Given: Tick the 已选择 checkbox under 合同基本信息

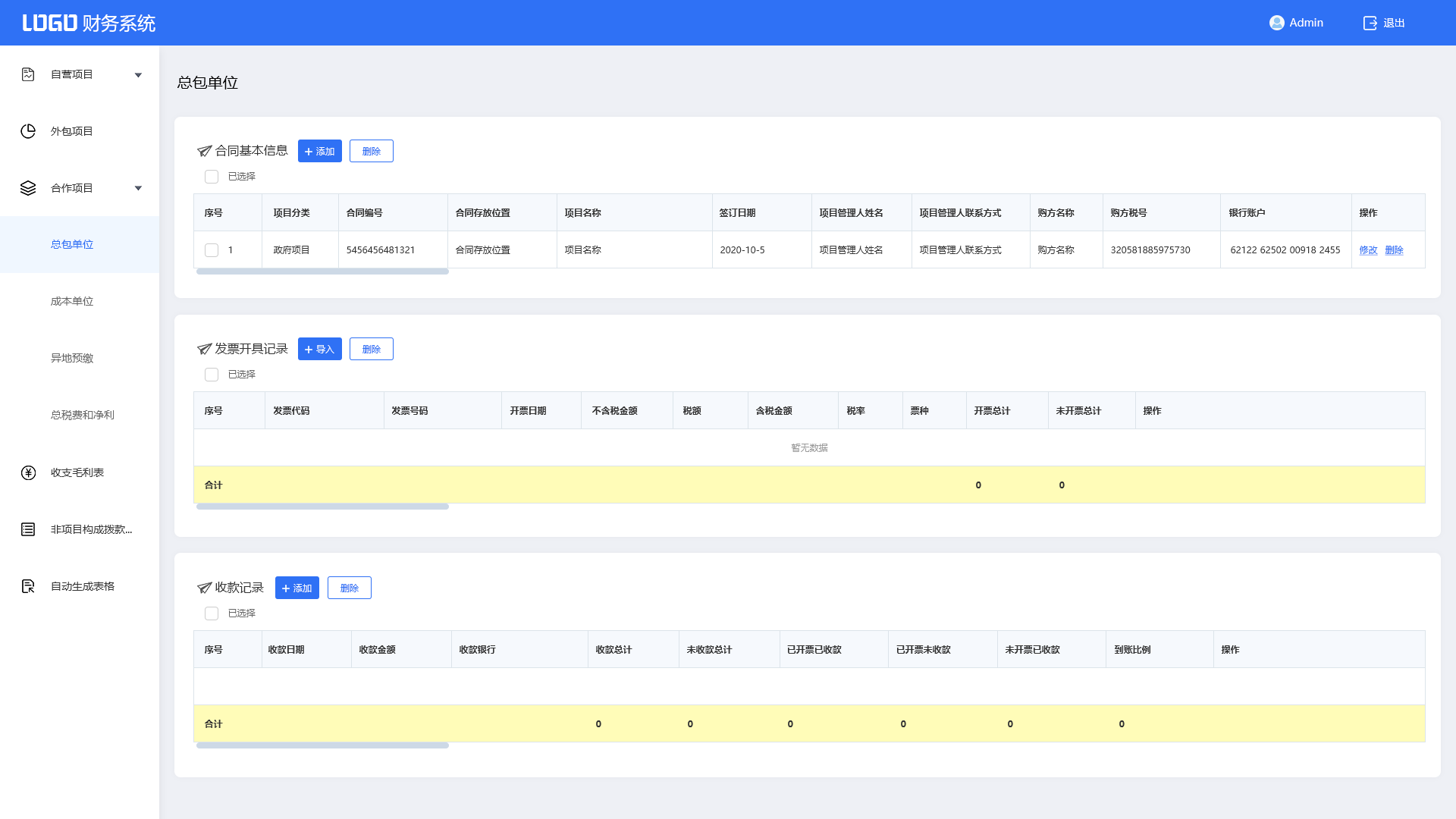Looking at the screenshot, I should pos(212,177).
